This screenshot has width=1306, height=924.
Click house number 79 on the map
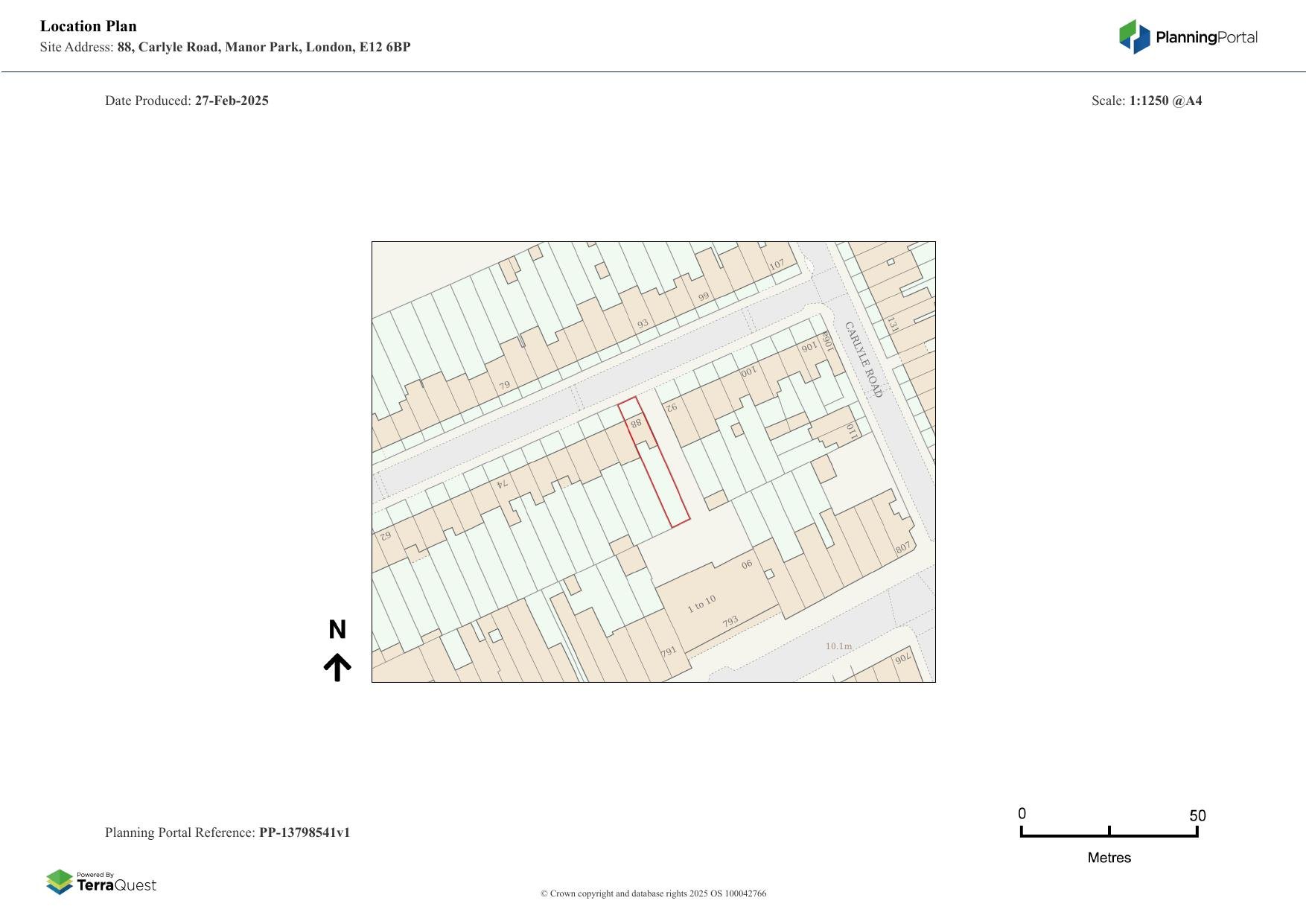pos(505,386)
